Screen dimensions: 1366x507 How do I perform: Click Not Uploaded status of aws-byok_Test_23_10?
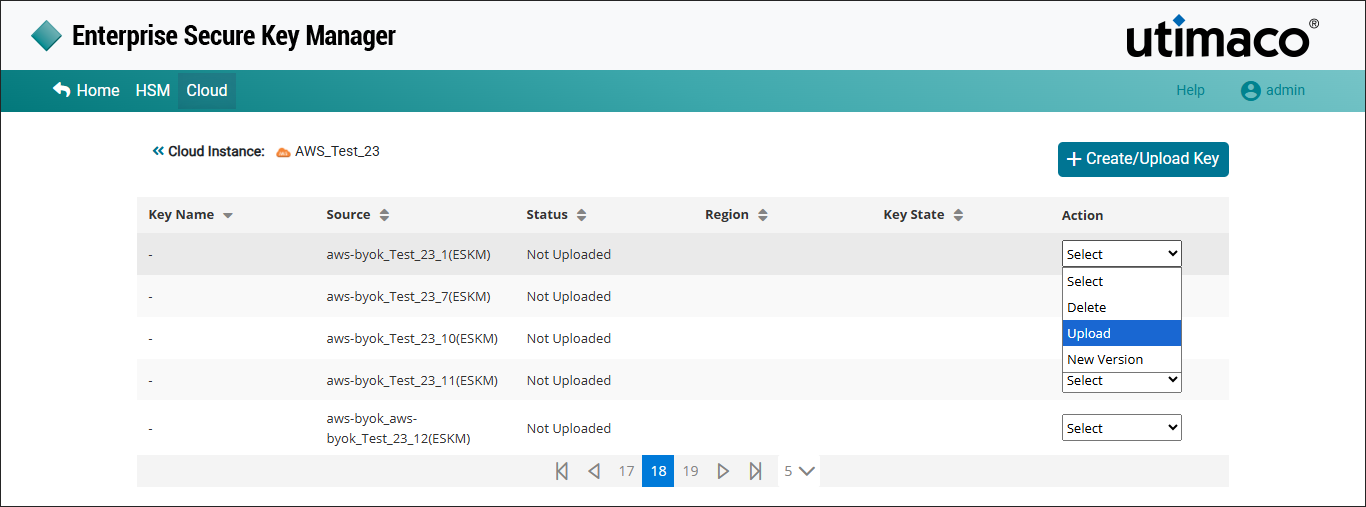tap(568, 339)
